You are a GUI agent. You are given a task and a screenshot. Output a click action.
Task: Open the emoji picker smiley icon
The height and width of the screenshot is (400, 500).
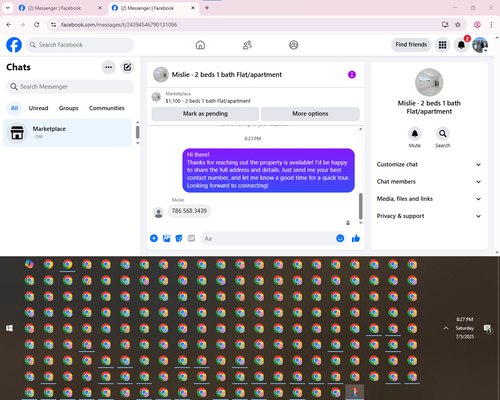point(340,238)
